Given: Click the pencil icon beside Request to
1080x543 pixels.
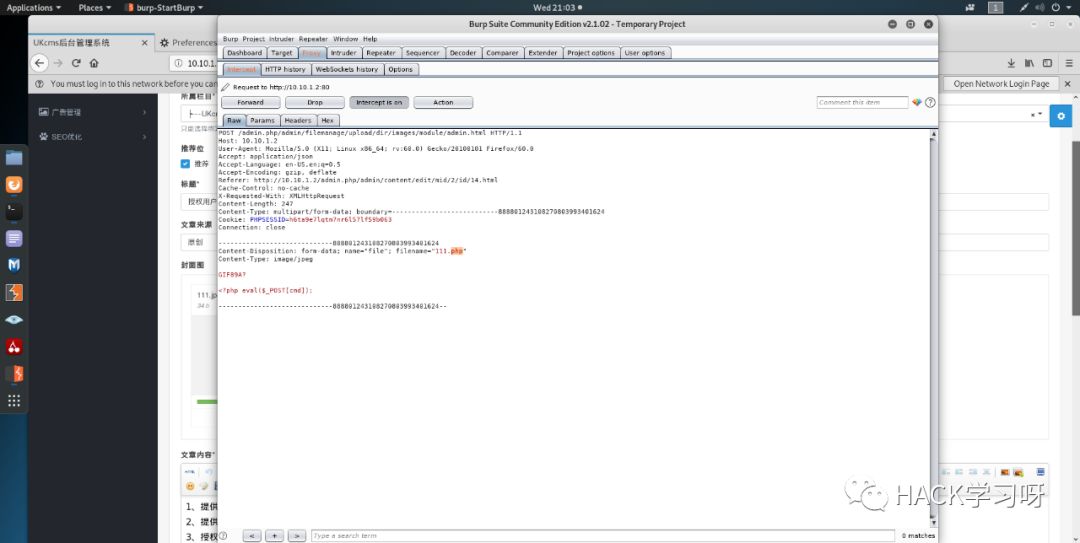Looking at the screenshot, I should click(x=225, y=88).
